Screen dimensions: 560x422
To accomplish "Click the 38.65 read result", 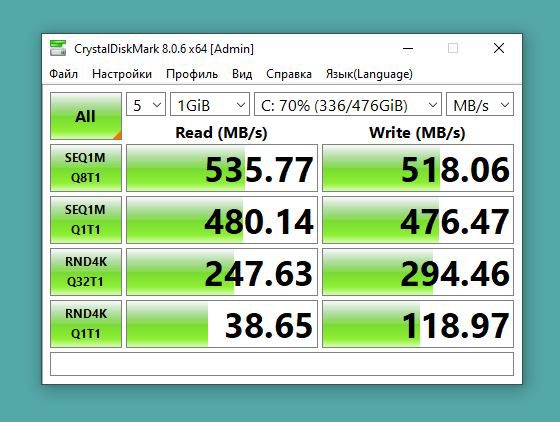I will [222, 324].
